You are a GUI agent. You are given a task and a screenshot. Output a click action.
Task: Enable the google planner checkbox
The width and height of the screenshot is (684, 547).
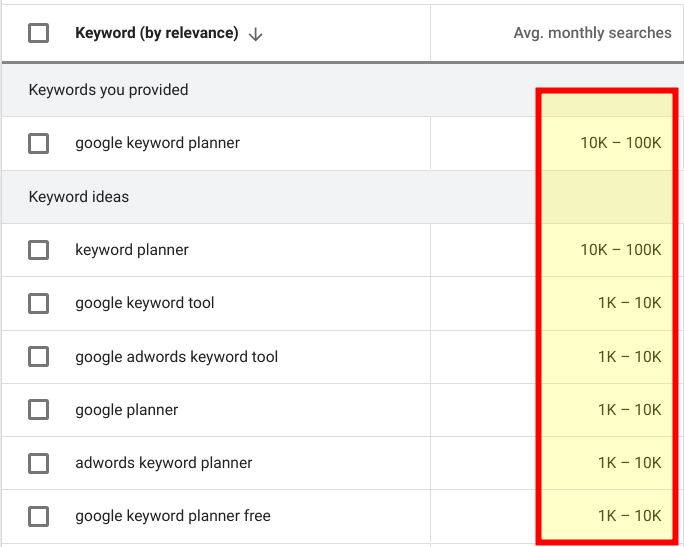tap(38, 410)
